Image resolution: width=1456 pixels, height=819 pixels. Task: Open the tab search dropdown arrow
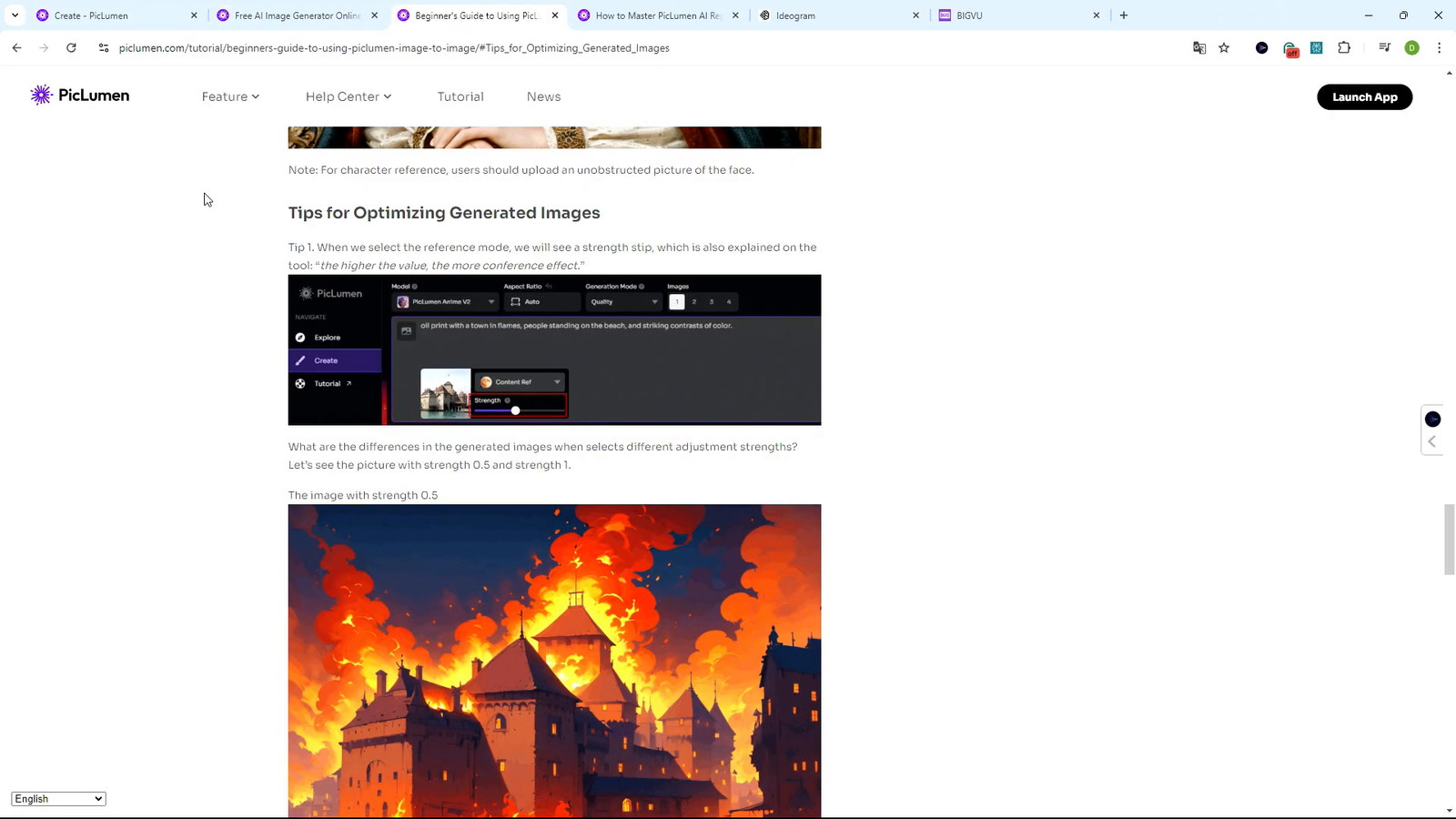pyautogui.click(x=15, y=15)
